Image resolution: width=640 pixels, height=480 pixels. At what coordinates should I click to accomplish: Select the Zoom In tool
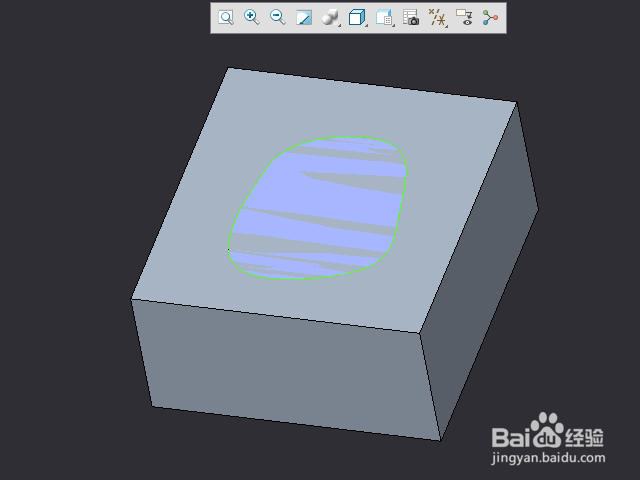251,18
